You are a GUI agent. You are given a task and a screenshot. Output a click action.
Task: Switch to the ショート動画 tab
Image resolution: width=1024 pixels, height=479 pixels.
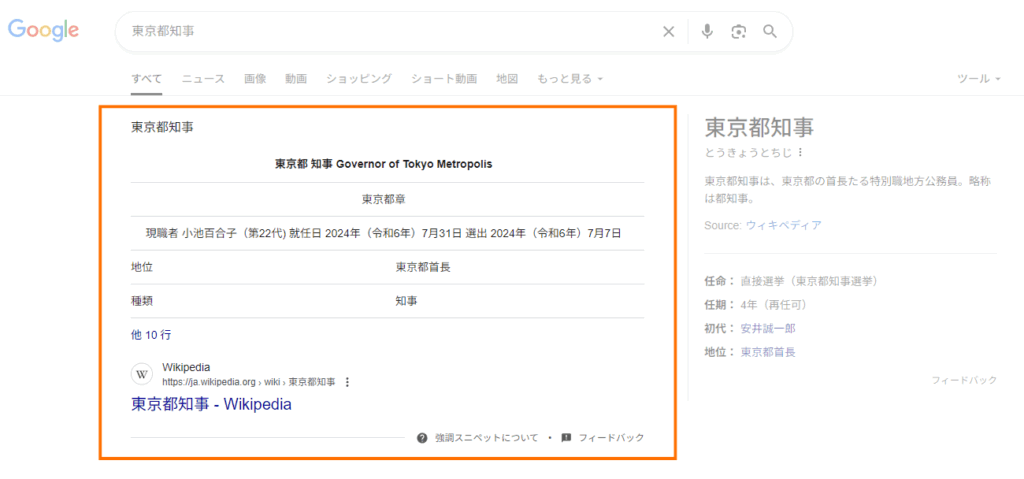point(444,79)
